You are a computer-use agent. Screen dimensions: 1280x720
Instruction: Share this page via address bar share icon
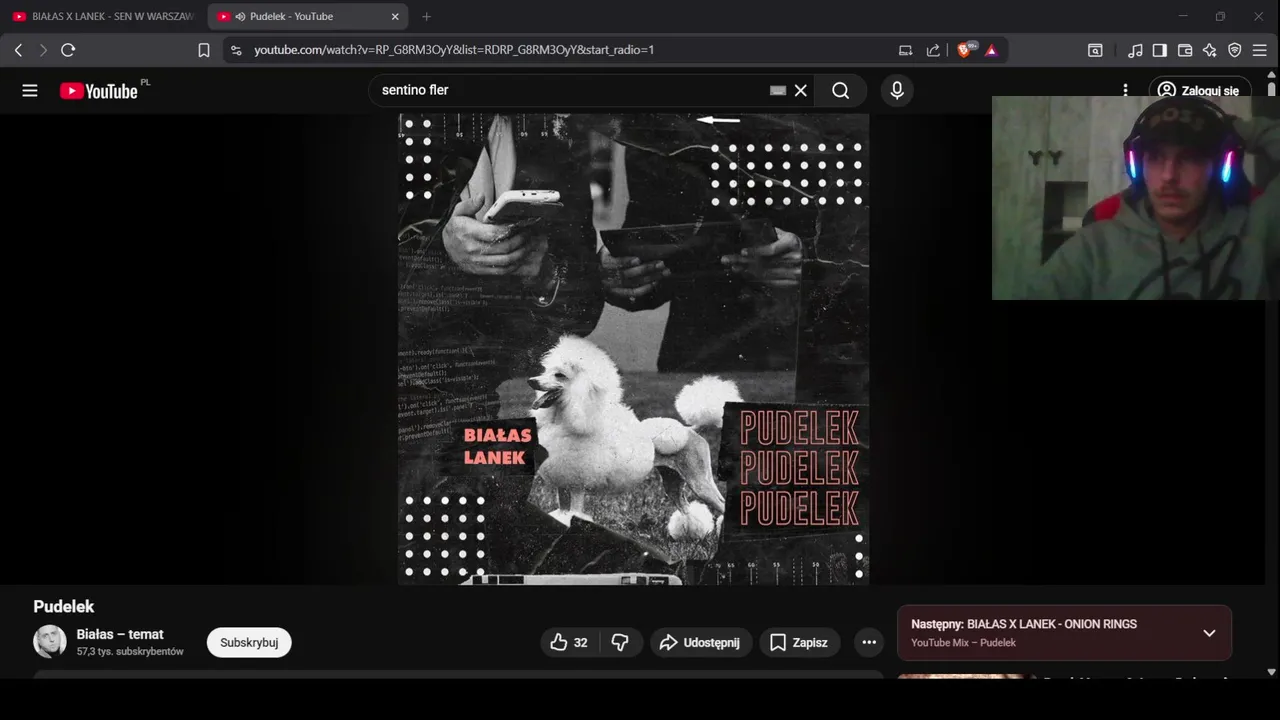click(x=933, y=50)
